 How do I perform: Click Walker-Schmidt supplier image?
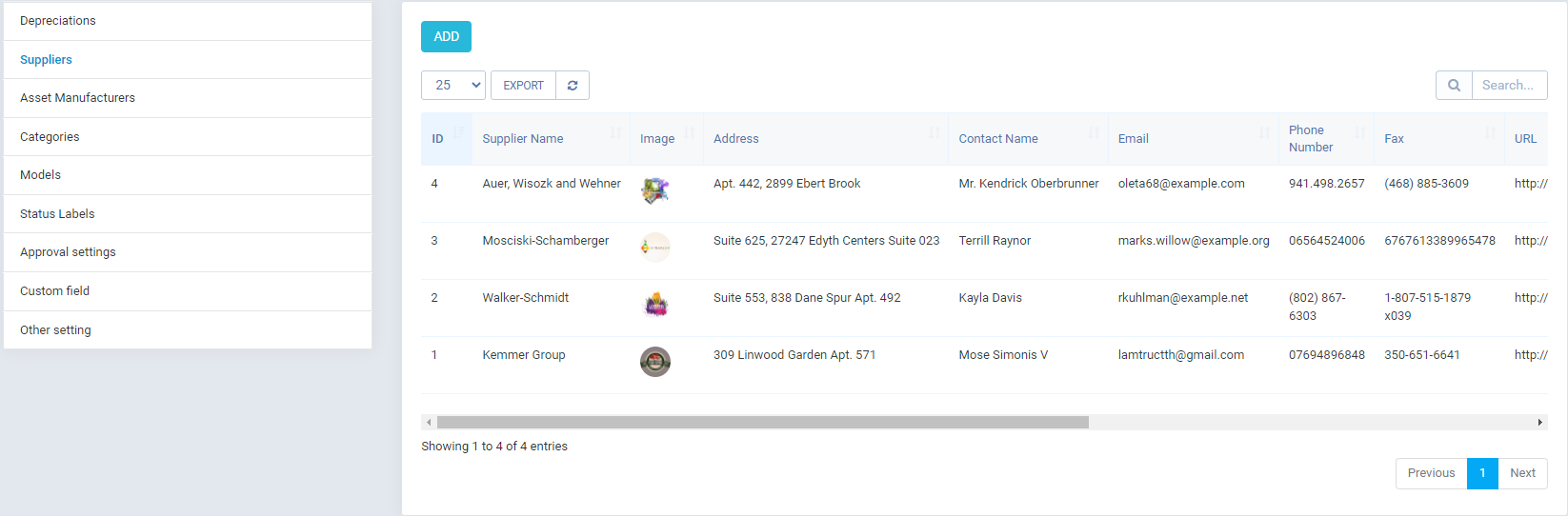coord(655,305)
